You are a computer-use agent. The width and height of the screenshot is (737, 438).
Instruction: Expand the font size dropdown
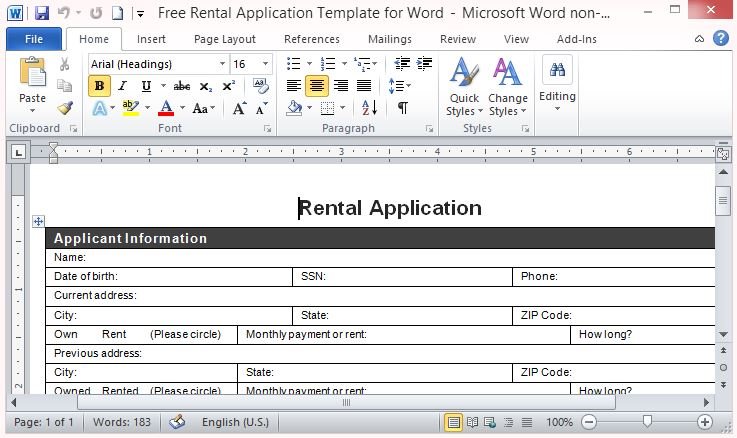click(x=264, y=63)
